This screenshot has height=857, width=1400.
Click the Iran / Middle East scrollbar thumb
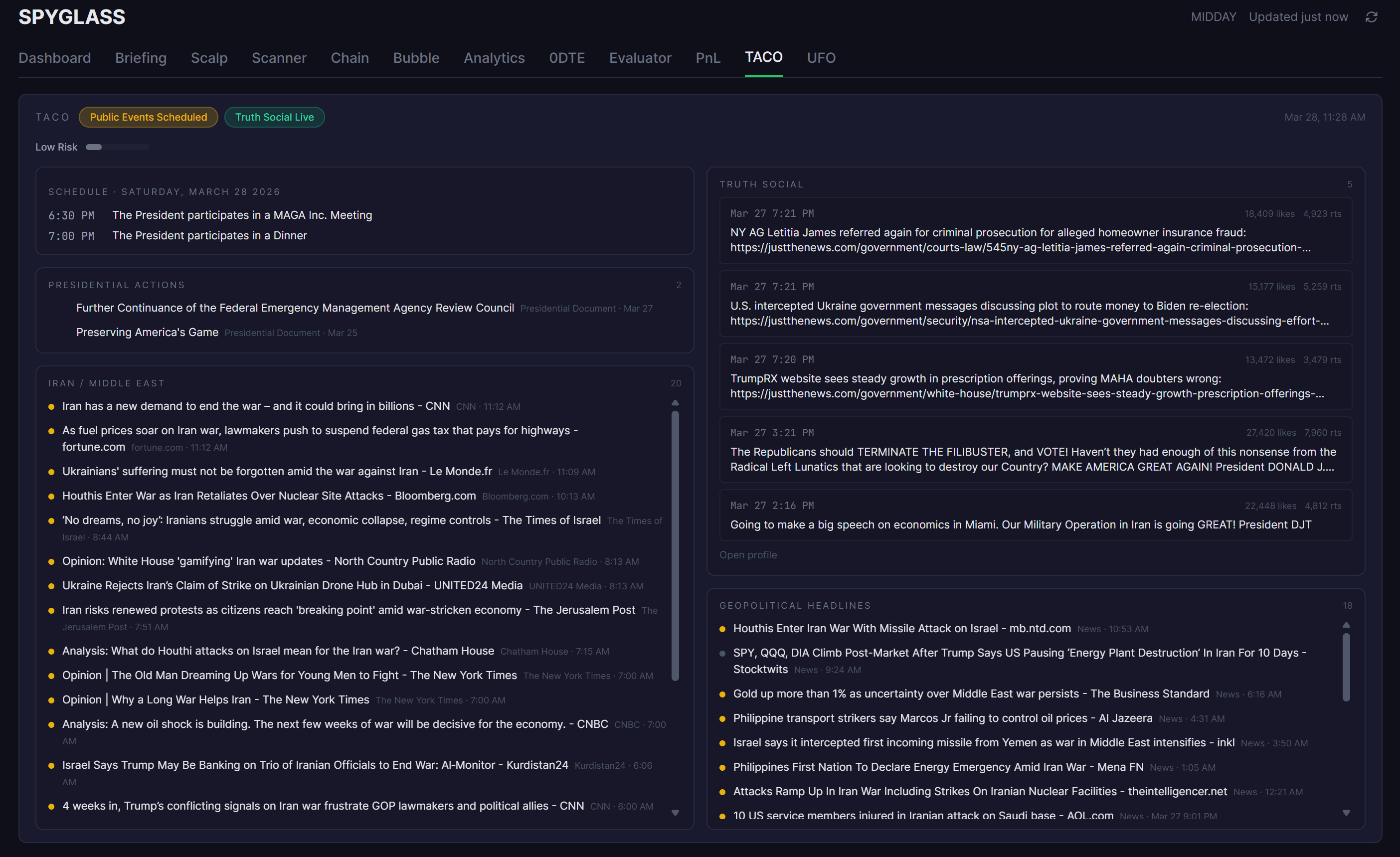pos(675,544)
